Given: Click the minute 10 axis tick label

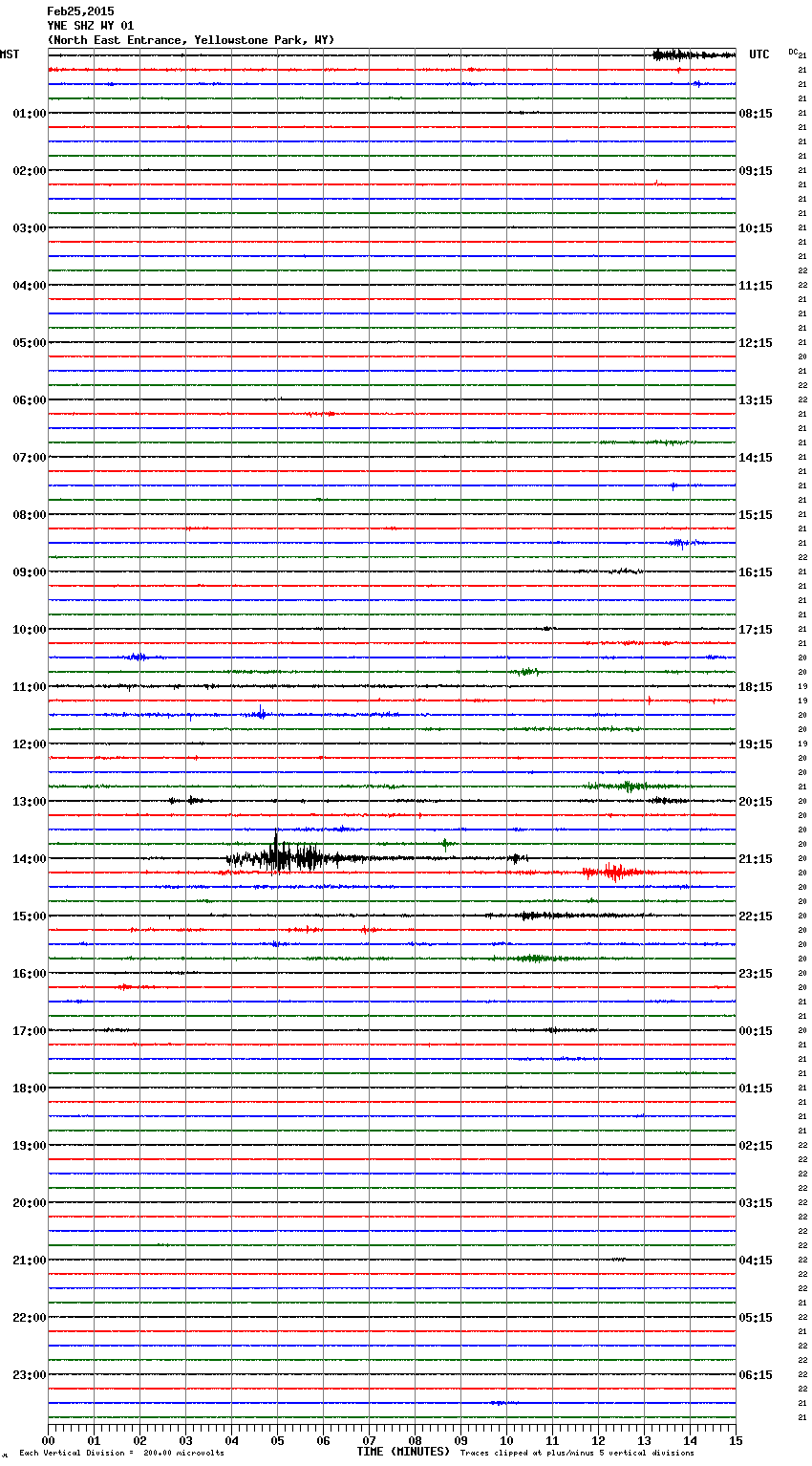Looking at the screenshot, I should tap(506, 1440).
